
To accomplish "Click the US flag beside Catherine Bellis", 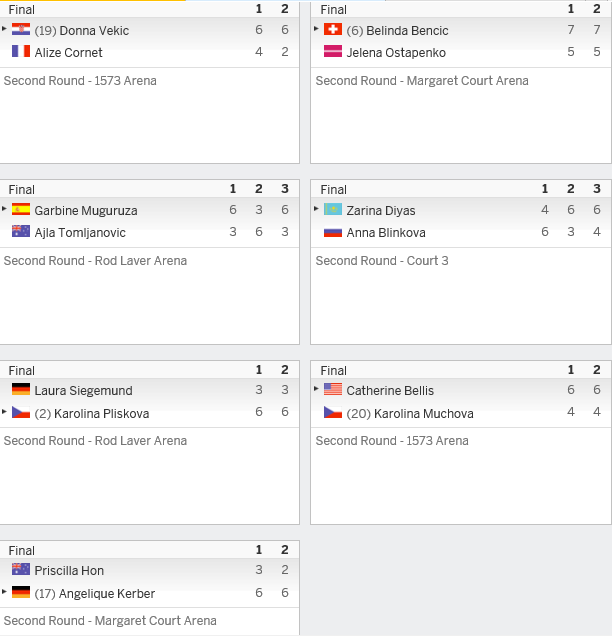I will pyautogui.click(x=333, y=389).
